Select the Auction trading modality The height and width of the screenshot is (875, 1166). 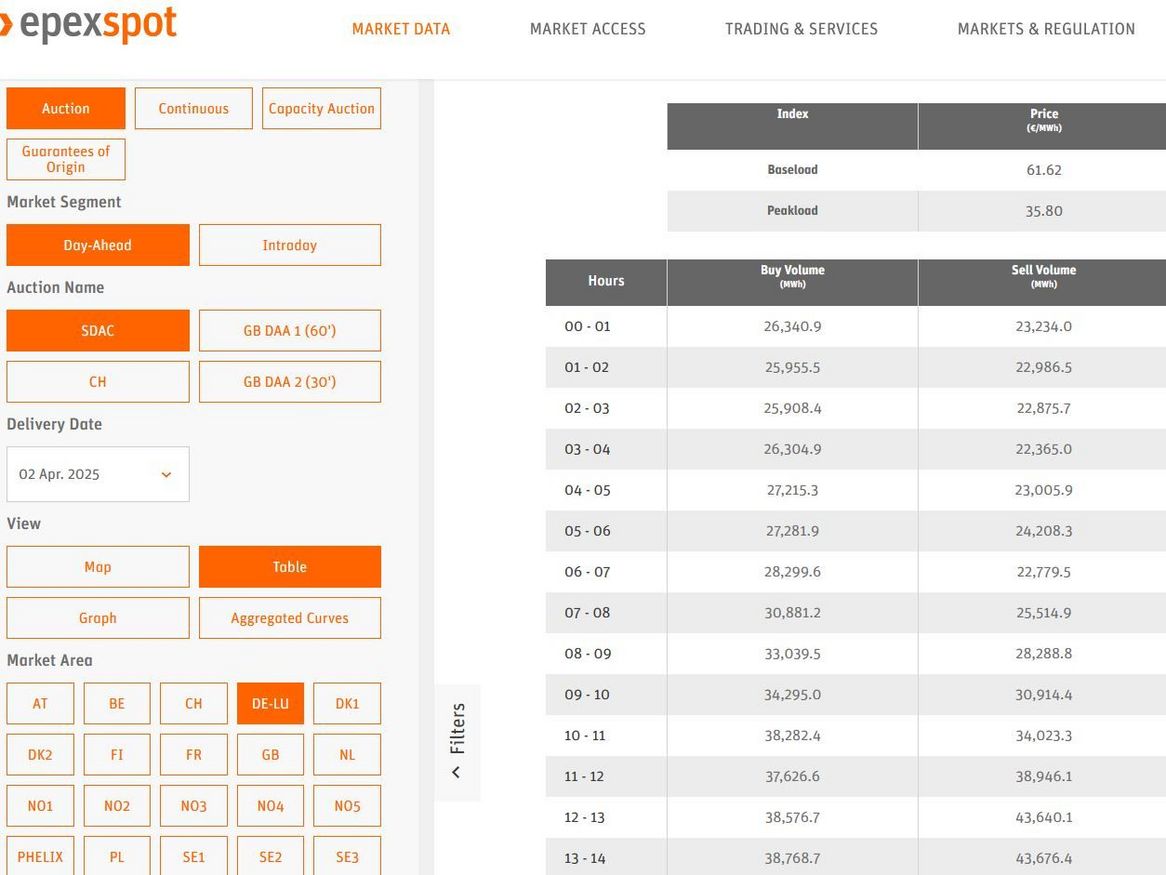click(x=66, y=109)
